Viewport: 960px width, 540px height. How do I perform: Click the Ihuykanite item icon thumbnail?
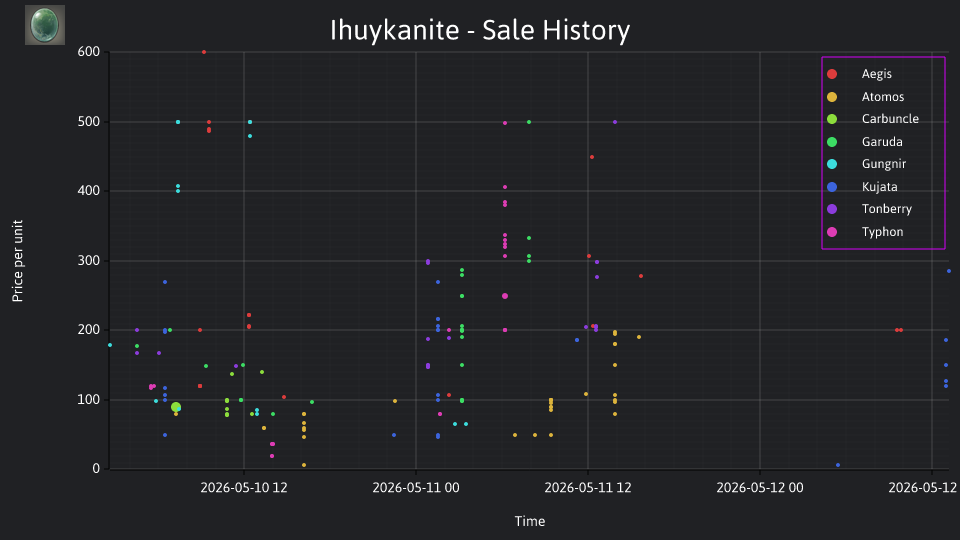tap(45, 25)
